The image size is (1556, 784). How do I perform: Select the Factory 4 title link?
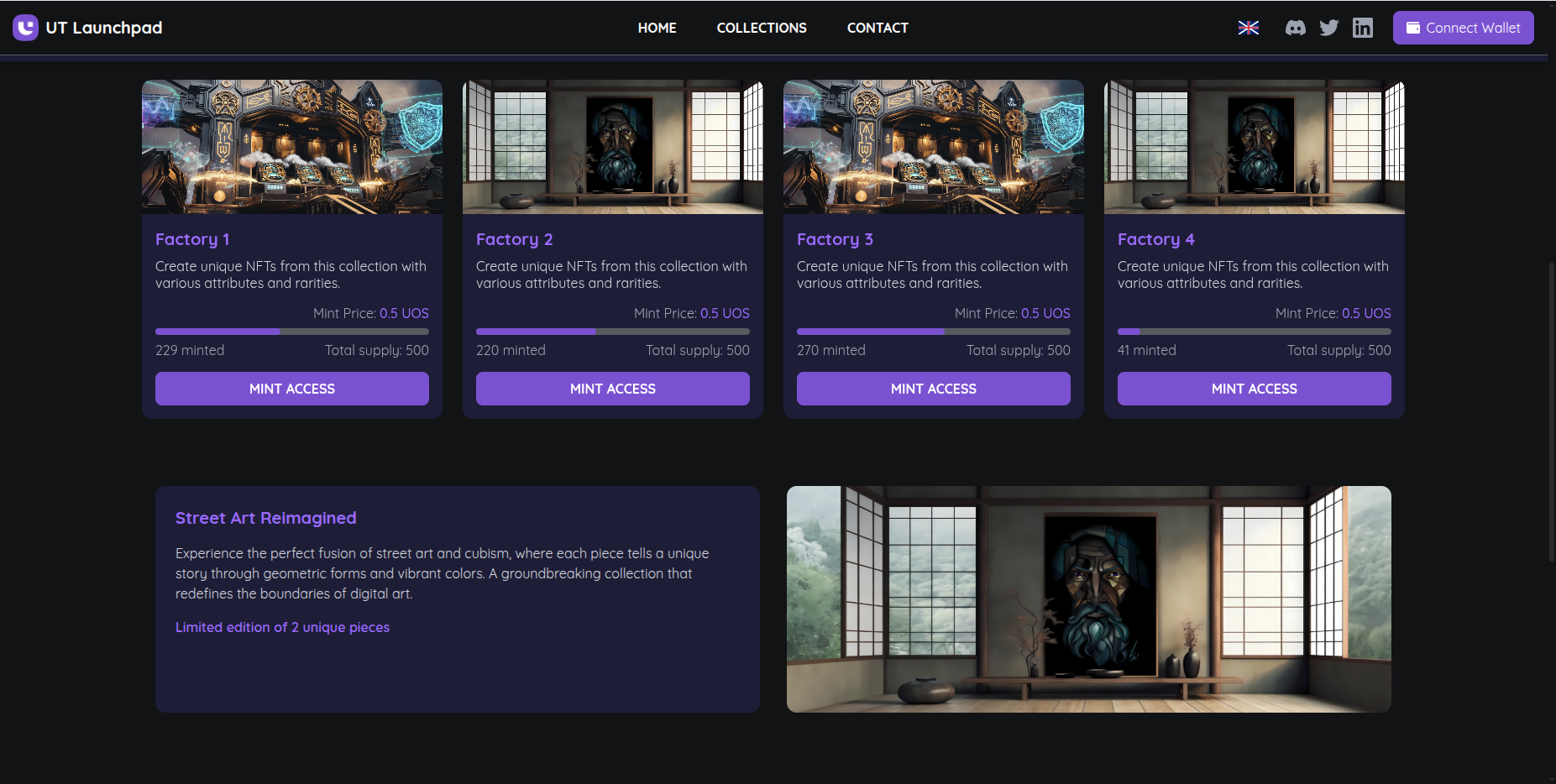[x=1155, y=239]
